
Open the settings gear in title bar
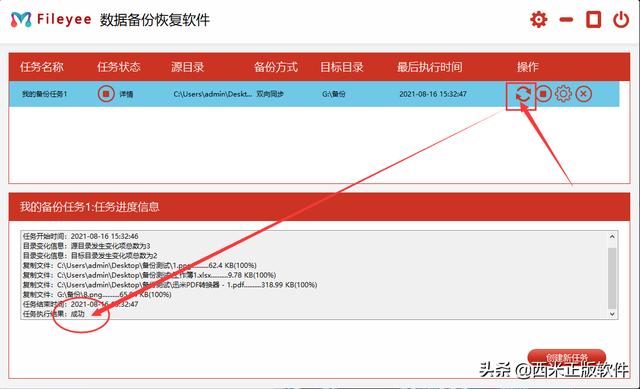coord(538,19)
